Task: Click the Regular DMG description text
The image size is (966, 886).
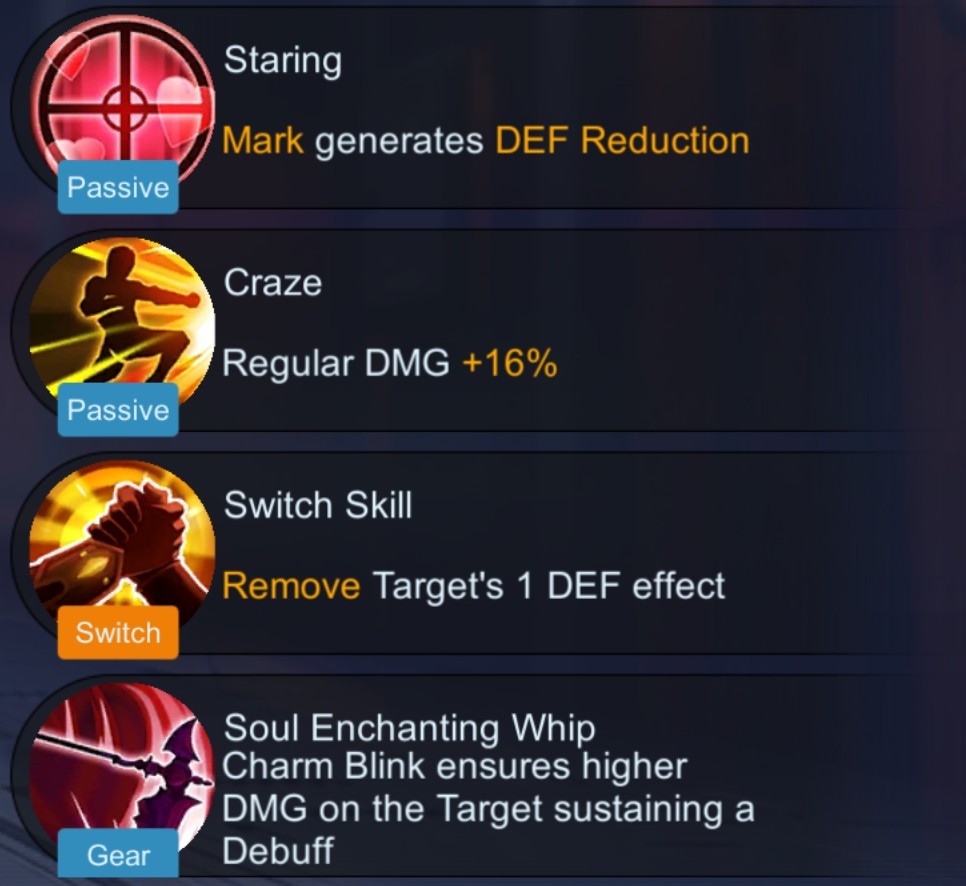Action: 336,362
